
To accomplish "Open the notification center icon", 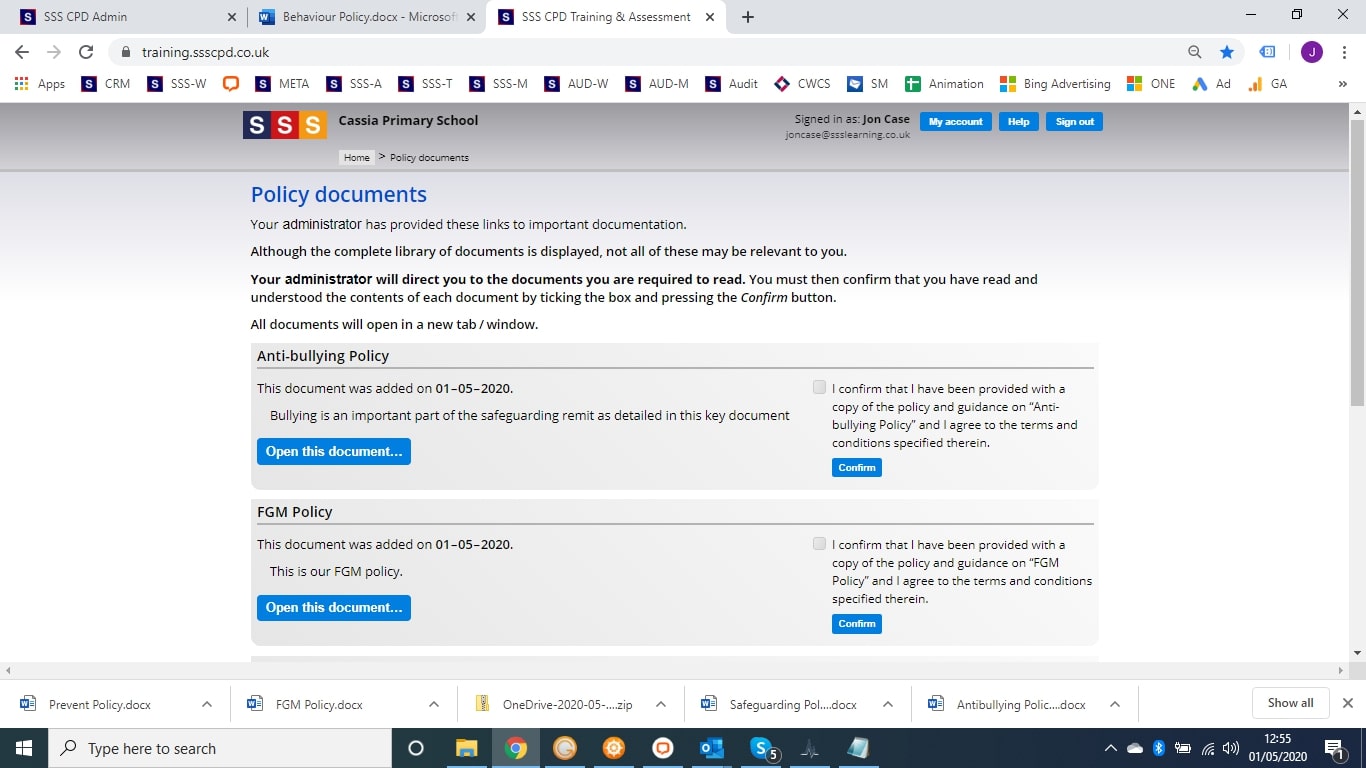I will pyautogui.click(x=1333, y=748).
